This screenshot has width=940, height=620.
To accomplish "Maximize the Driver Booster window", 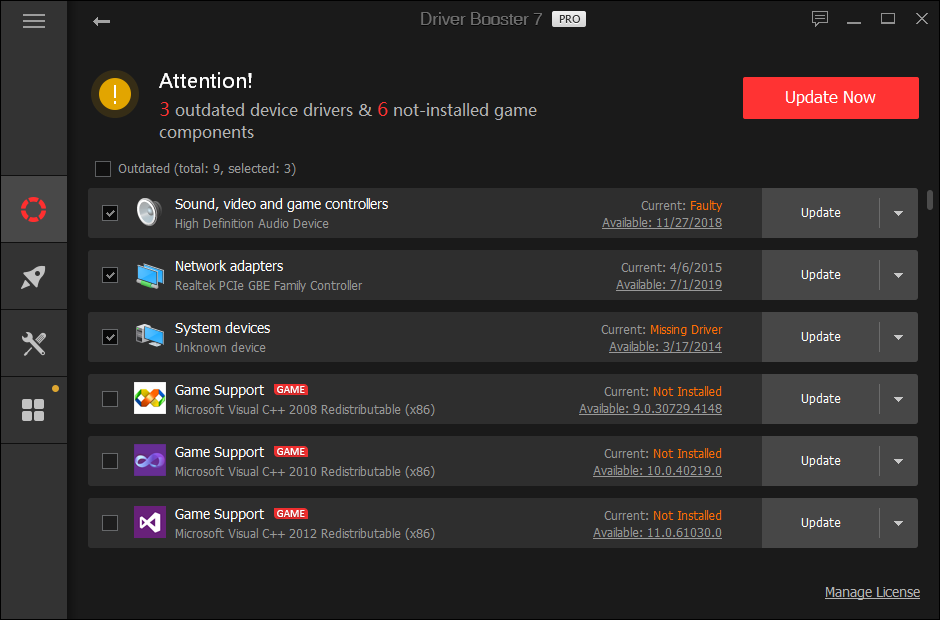I will pyautogui.click(x=888, y=19).
